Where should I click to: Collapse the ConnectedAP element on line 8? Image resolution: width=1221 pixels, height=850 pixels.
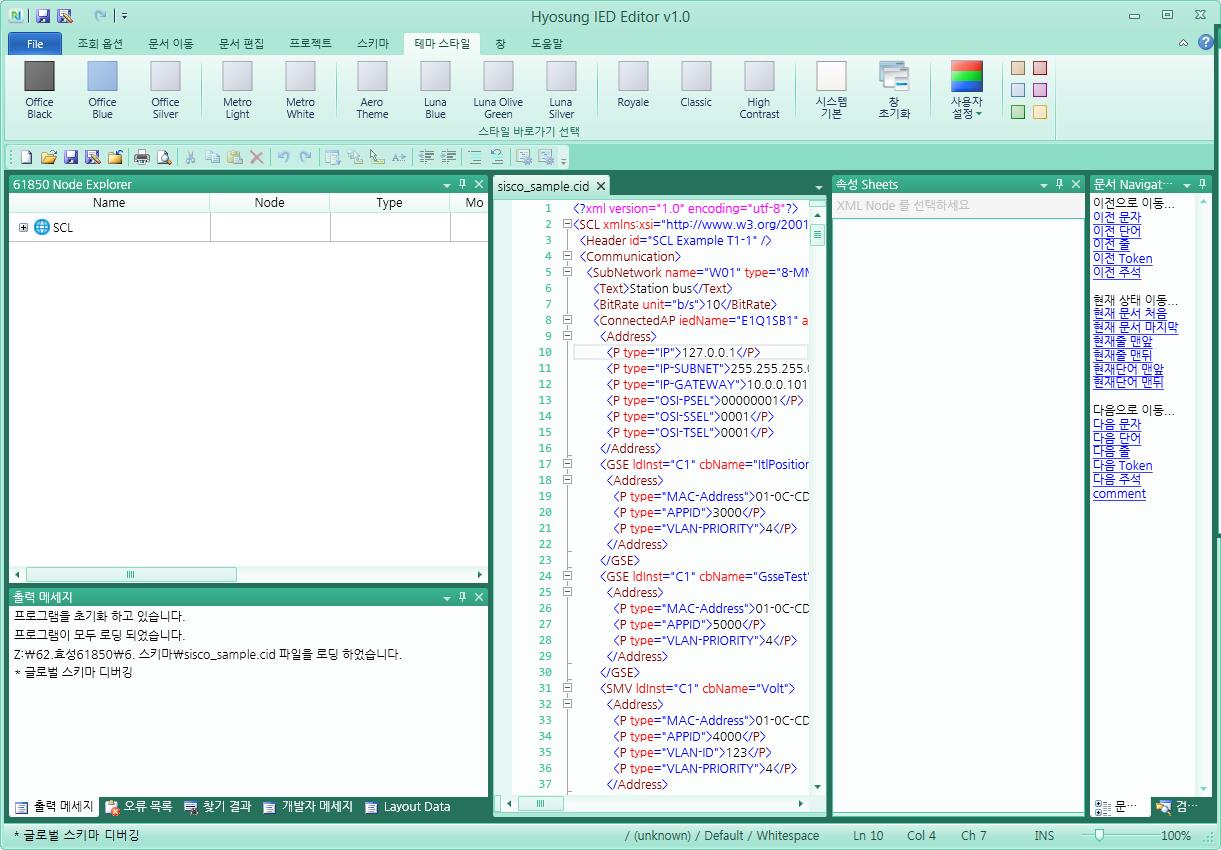pyautogui.click(x=567, y=320)
